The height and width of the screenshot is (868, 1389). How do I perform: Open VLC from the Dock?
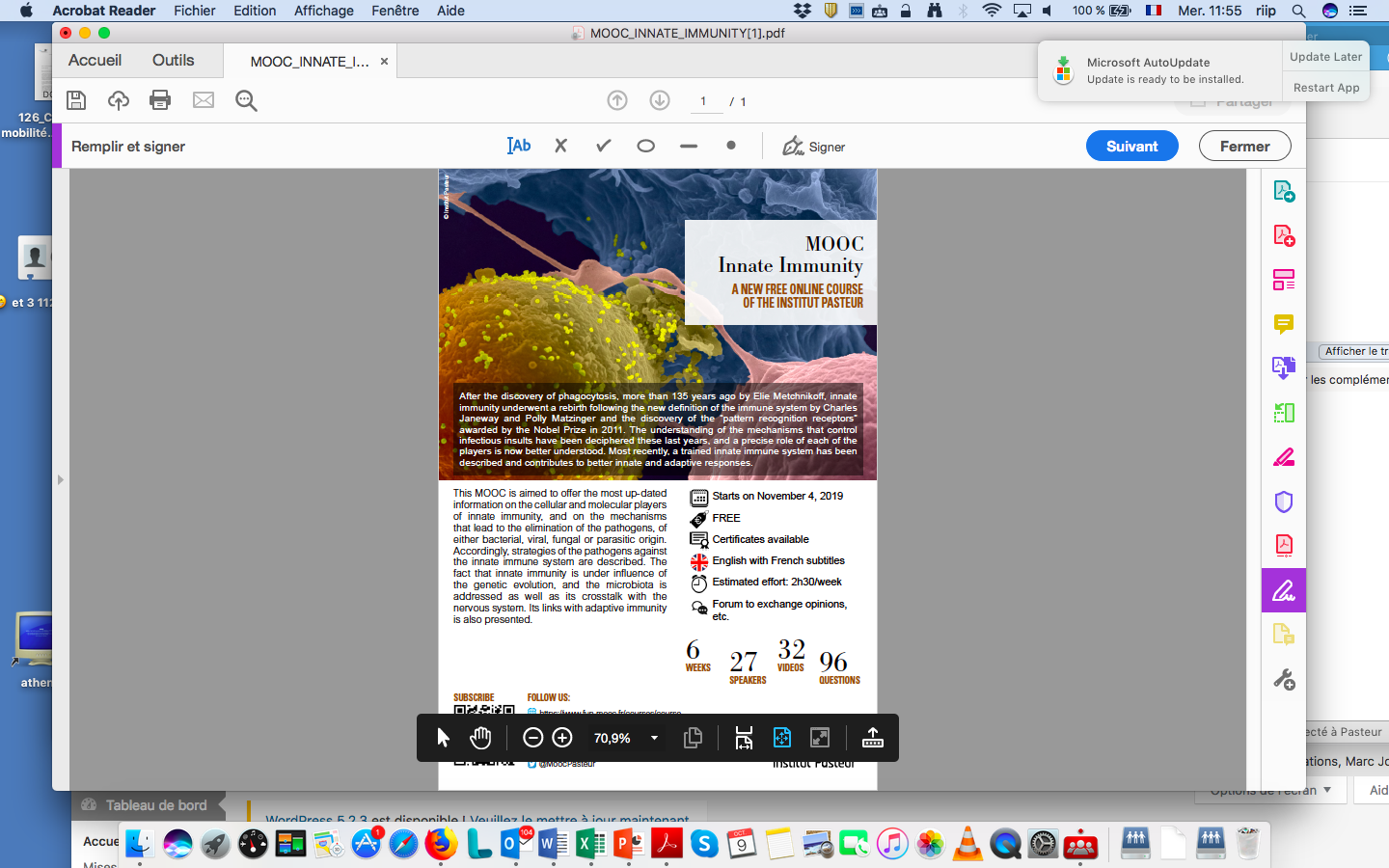967,844
